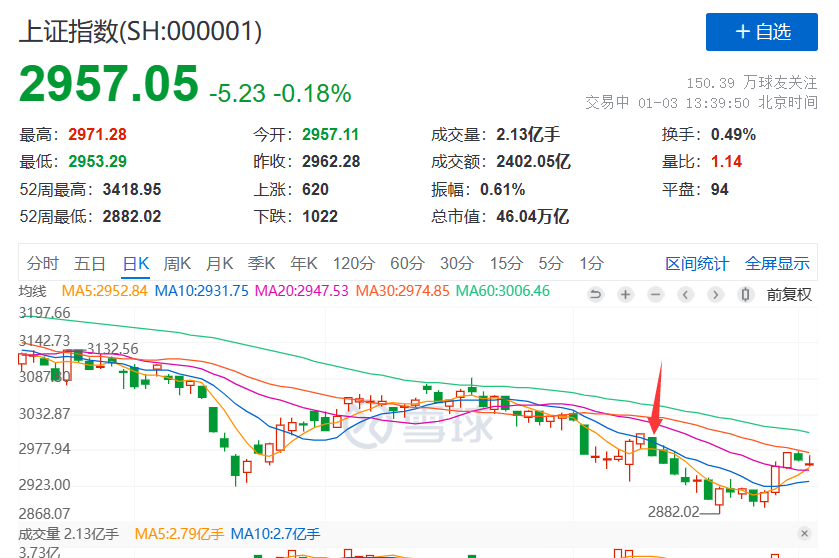The image size is (839, 558).
Task: Open 区间统计 link
Action: click(x=697, y=263)
